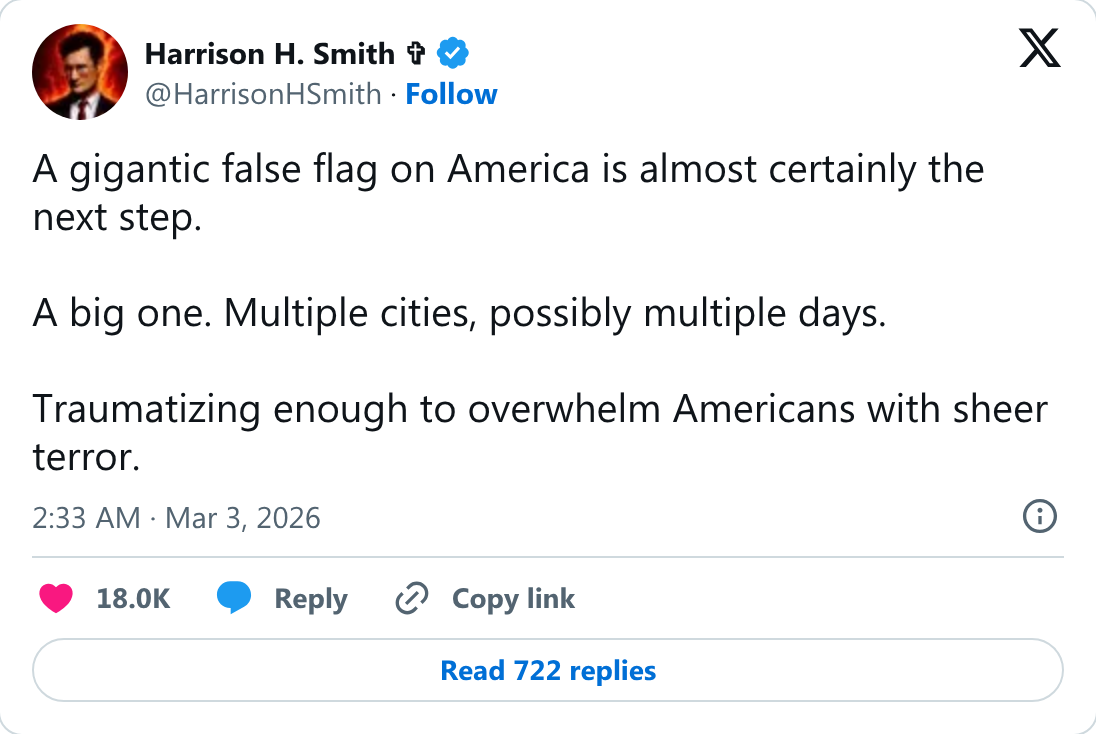Click the cross emoji beside the name

[x=417, y=53]
